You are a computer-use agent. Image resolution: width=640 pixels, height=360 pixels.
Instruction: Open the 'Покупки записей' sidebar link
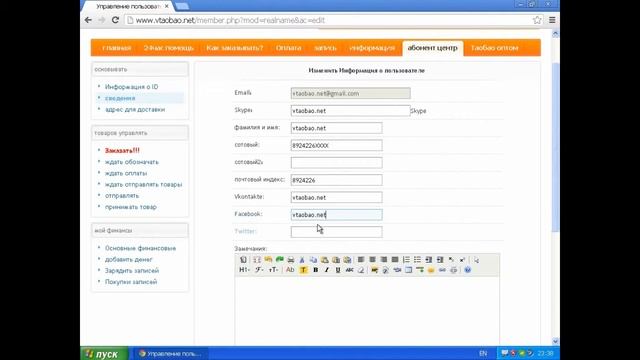click(131, 282)
